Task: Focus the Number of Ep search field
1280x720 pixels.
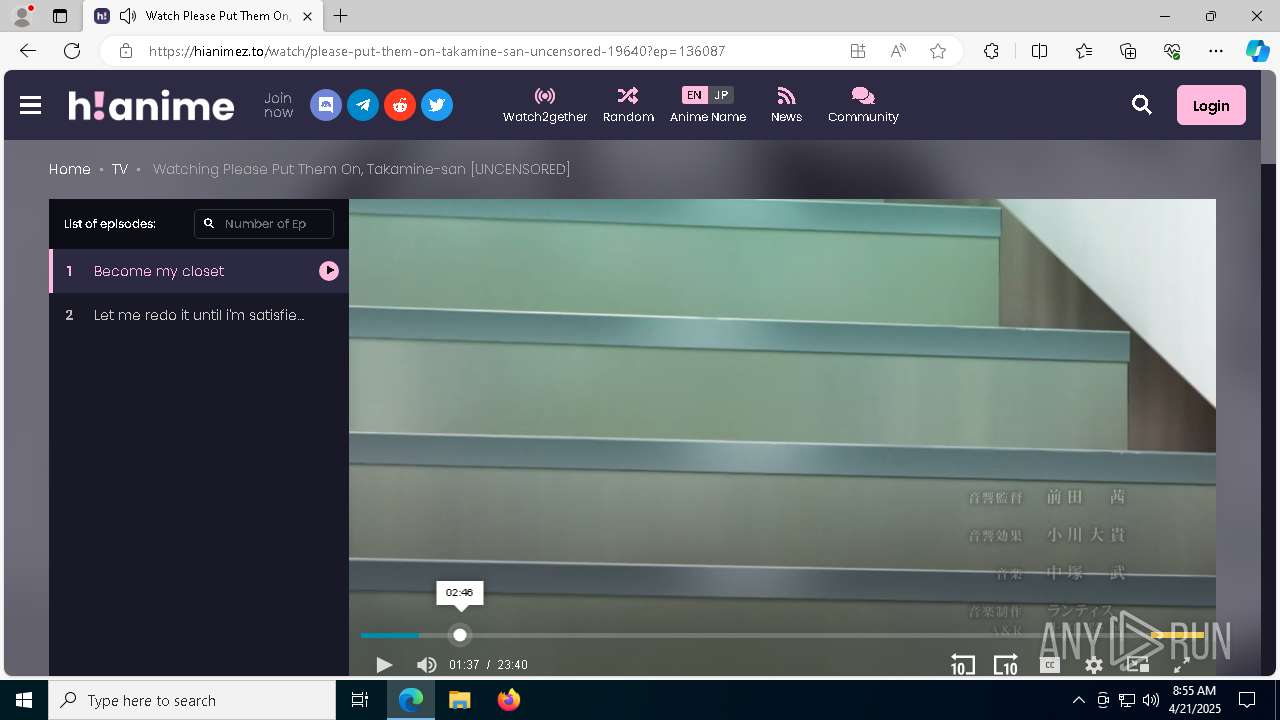Action: pos(264,224)
